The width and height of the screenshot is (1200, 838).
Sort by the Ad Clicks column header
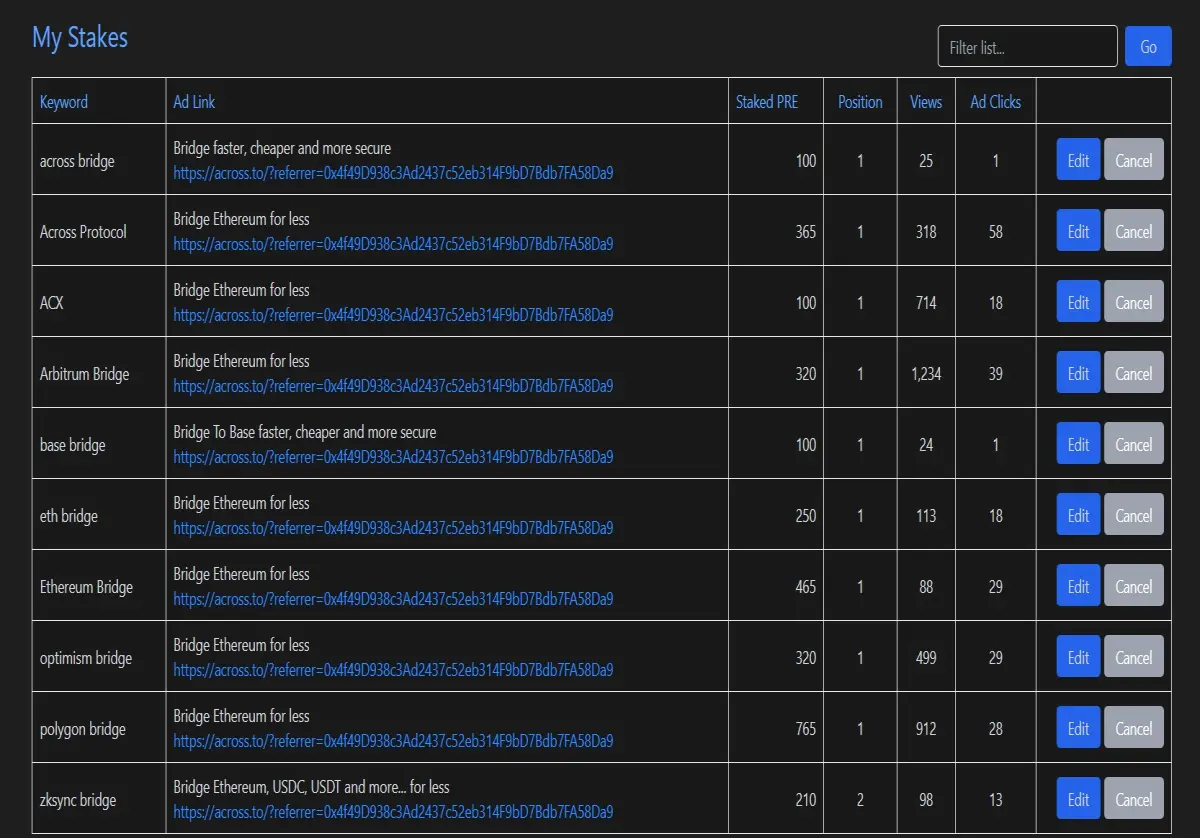click(996, 102)
